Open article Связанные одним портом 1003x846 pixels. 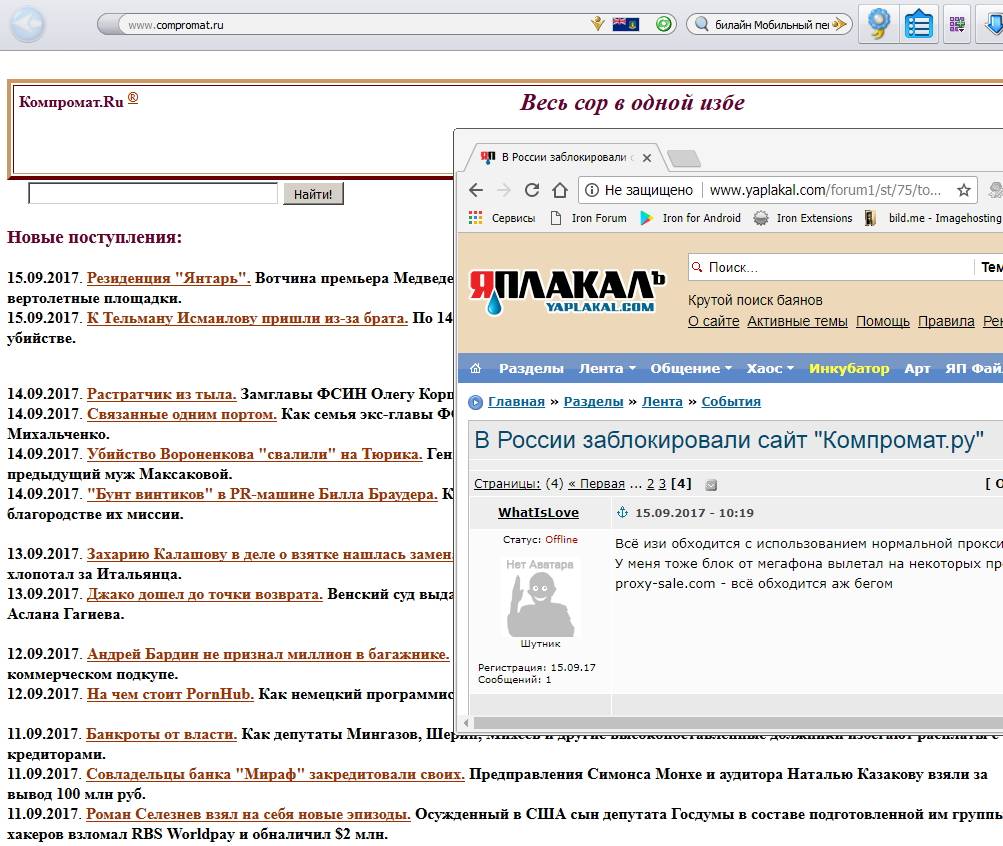pos(182,414)
